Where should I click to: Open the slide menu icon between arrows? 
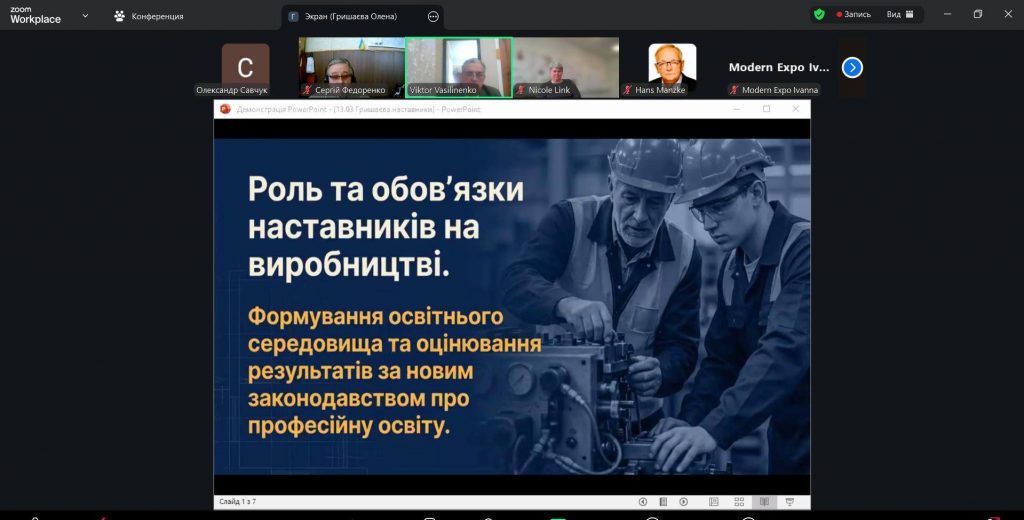click(663, 501)
